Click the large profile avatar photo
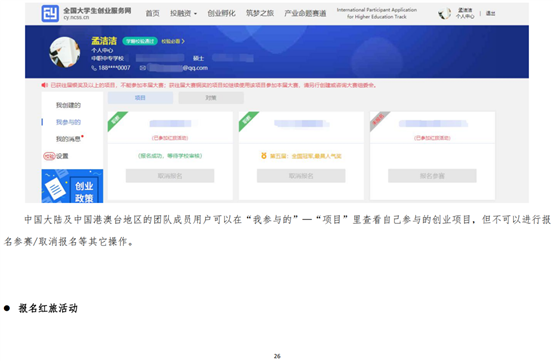 [65, 52]
